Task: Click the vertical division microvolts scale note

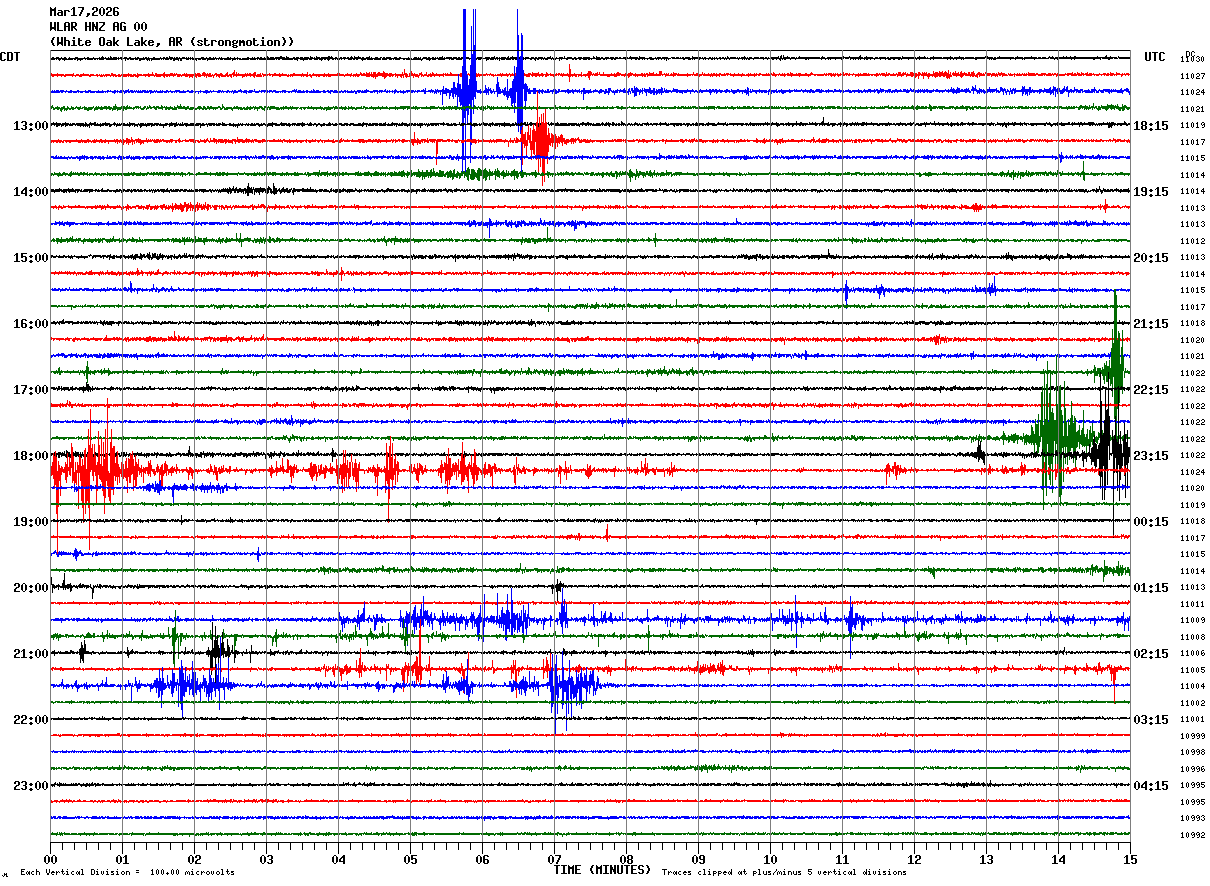Action: click(127, 872)
